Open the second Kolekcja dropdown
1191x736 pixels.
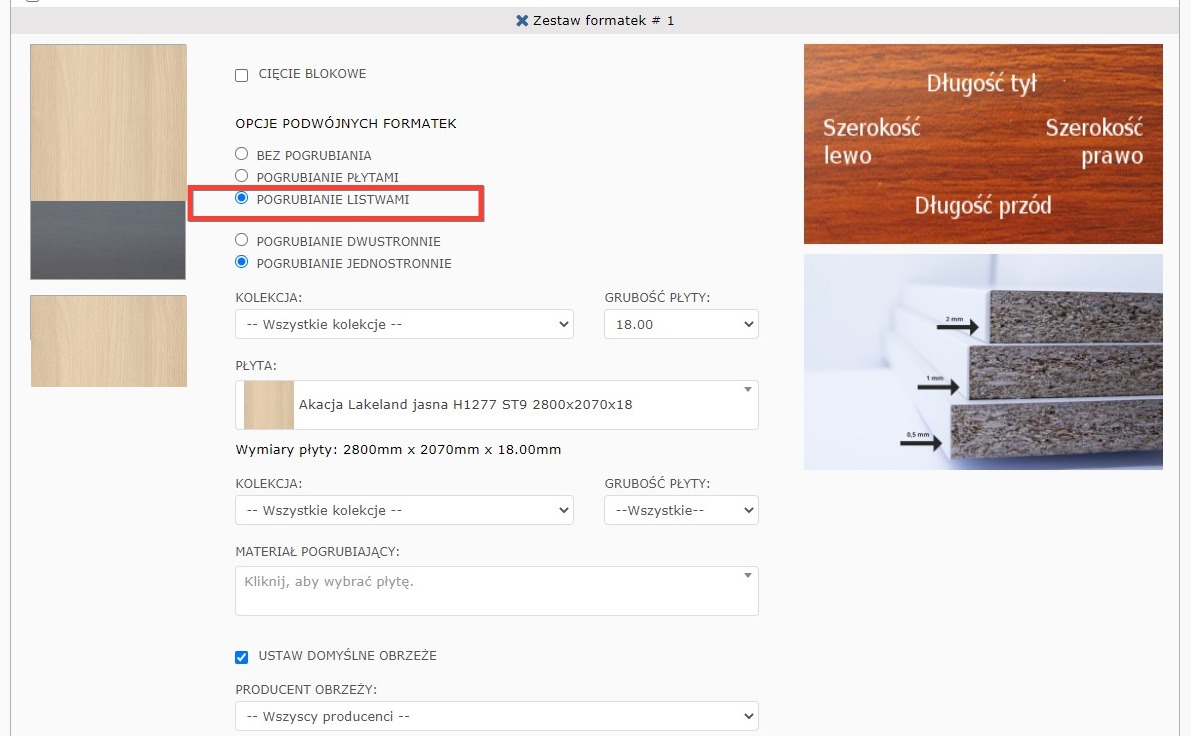coord(404,510)
